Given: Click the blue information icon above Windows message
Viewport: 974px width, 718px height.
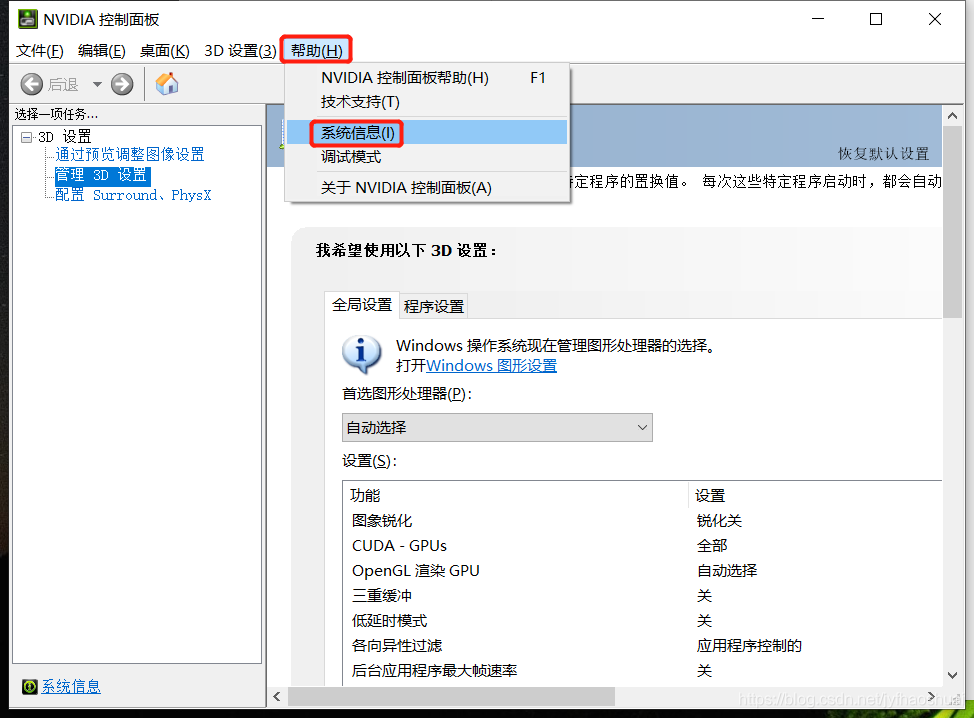Looking at the screenshot, I should tap(361, 354).
